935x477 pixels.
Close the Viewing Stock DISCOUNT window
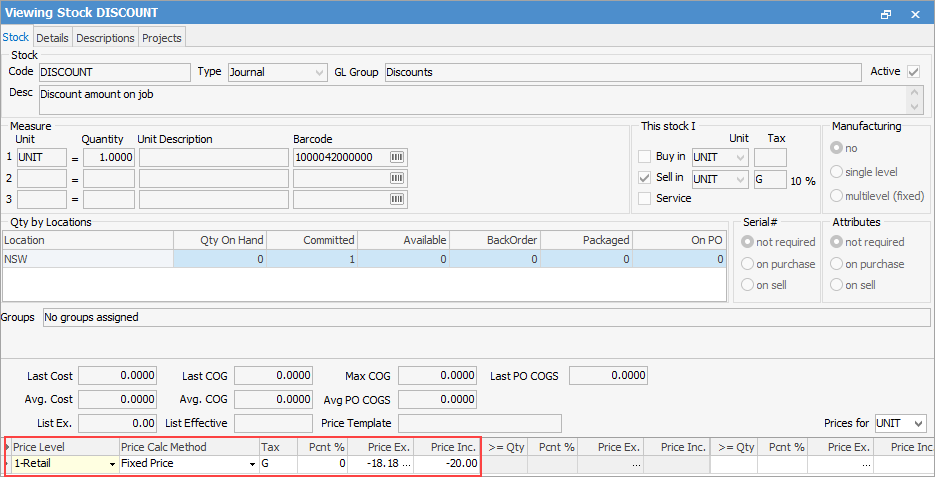pyautogui.click(x=914, y=14)
